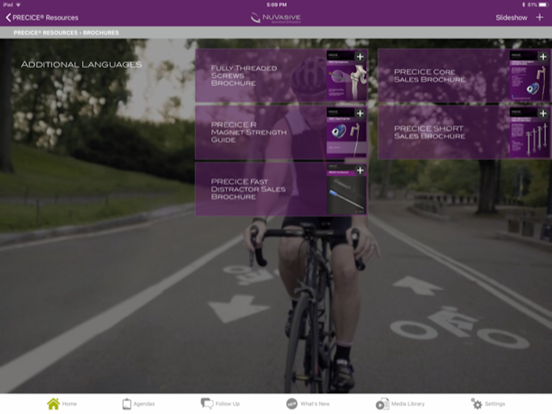Image resolution: width=552 pixels, height=414 pixels.
Task: Tap the back chevron arrow
Action: click(8, 18)
